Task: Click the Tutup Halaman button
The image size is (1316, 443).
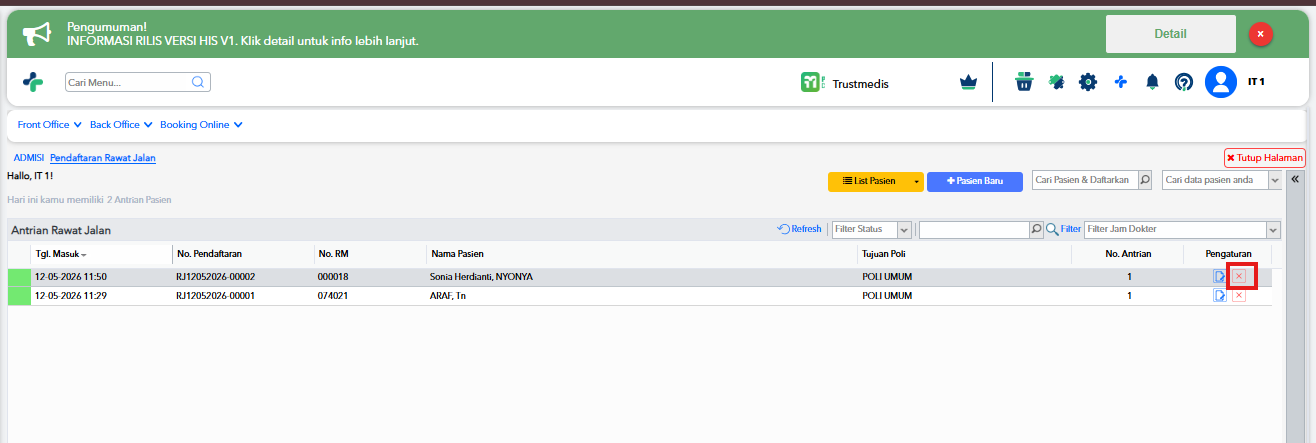Action: (x=1264, y=158)
